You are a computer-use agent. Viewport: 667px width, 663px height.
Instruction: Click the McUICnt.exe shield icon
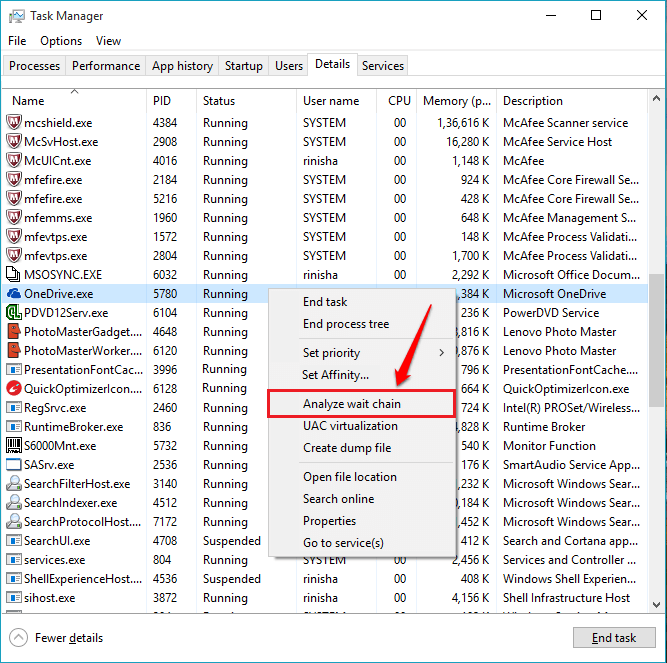point(14,160)
